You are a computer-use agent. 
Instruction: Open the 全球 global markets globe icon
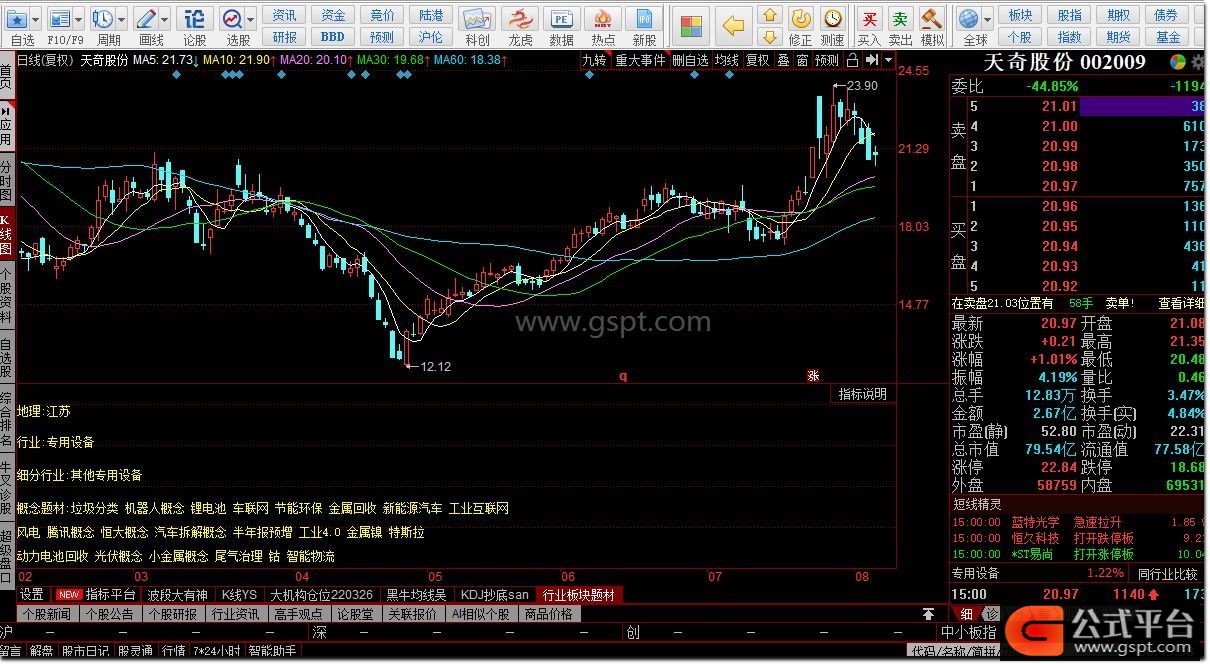coord(967,18)
